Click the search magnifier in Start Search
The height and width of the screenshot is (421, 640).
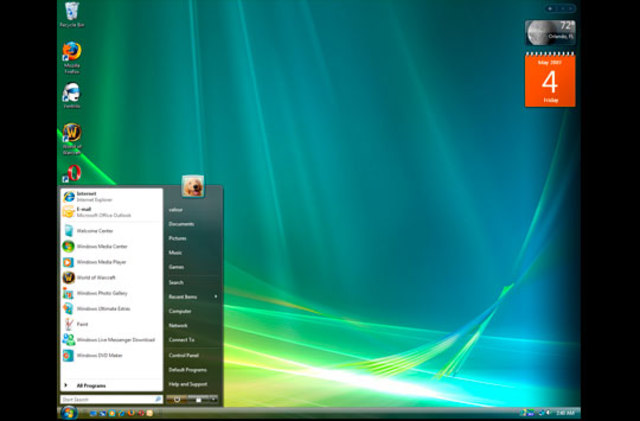pos(158,399)
